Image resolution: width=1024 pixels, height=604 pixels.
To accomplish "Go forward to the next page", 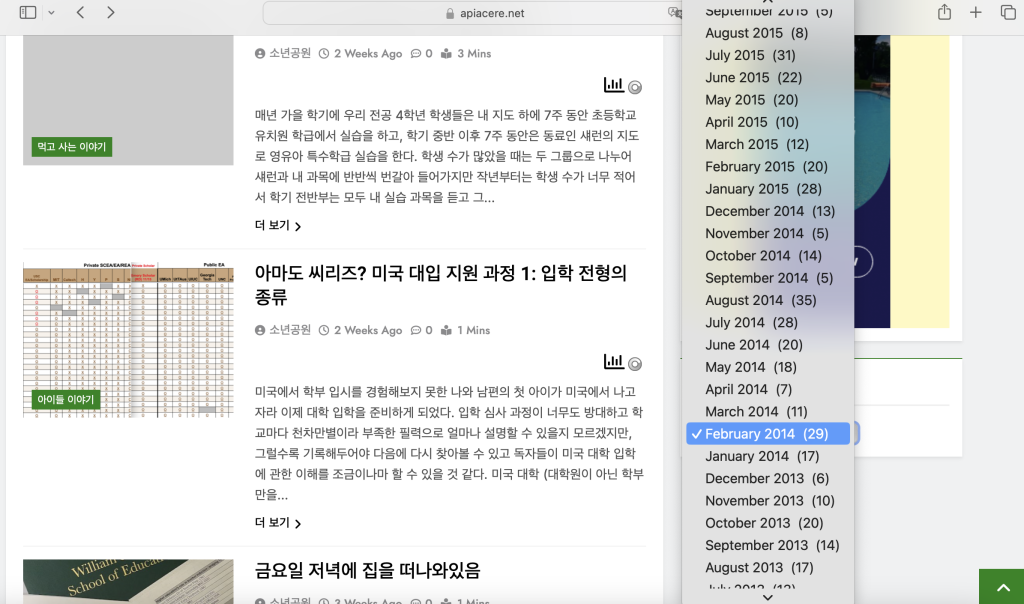I will 110,12.
